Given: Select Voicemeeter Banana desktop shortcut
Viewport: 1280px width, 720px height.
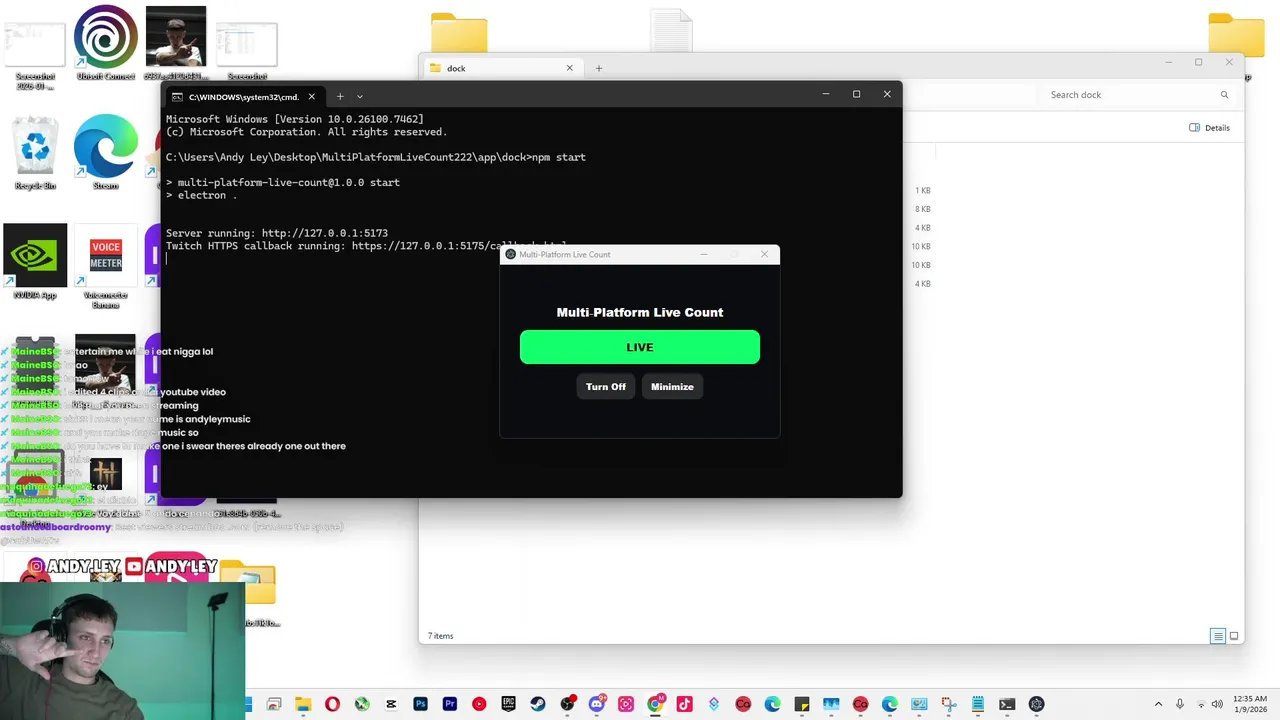Looking at the screenshot, I should (106, 266).
